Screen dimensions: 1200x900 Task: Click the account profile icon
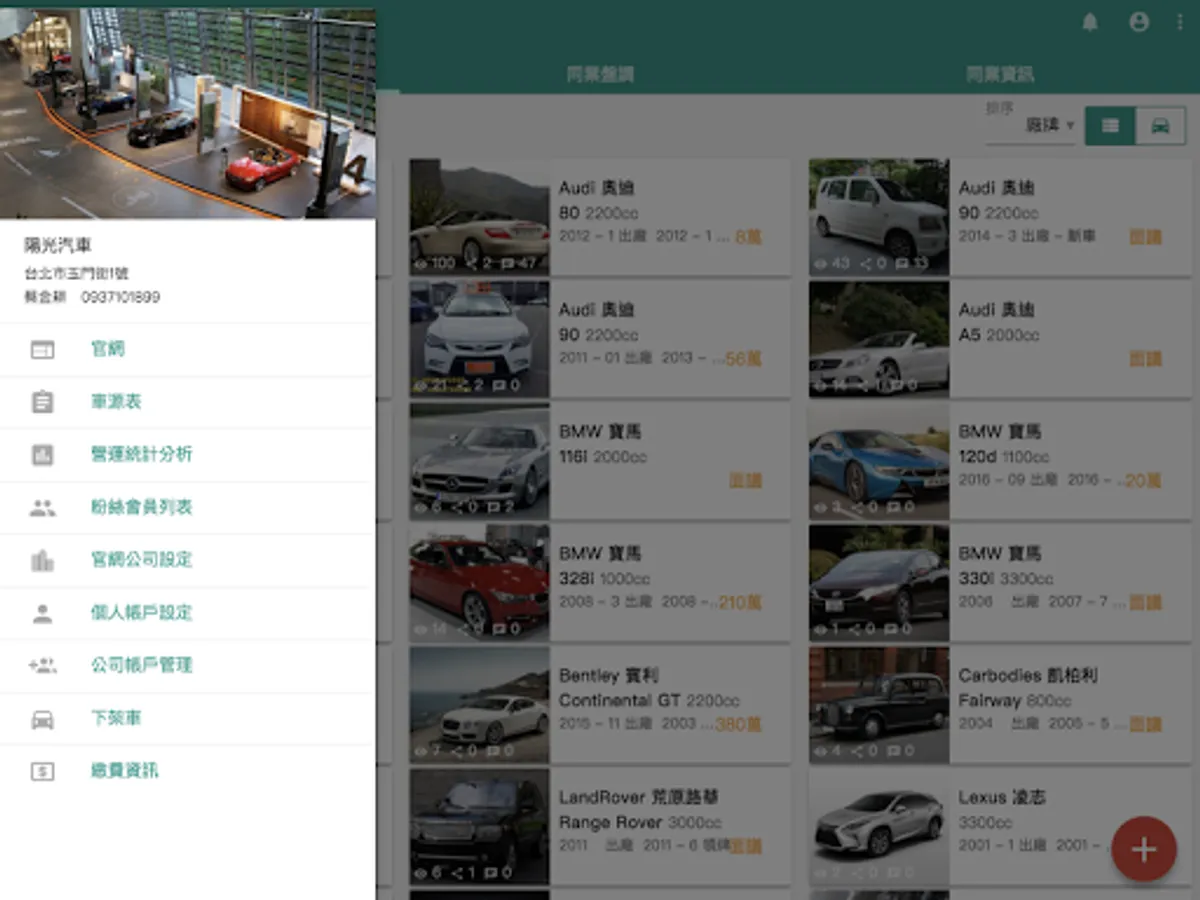pos(1139,22)
